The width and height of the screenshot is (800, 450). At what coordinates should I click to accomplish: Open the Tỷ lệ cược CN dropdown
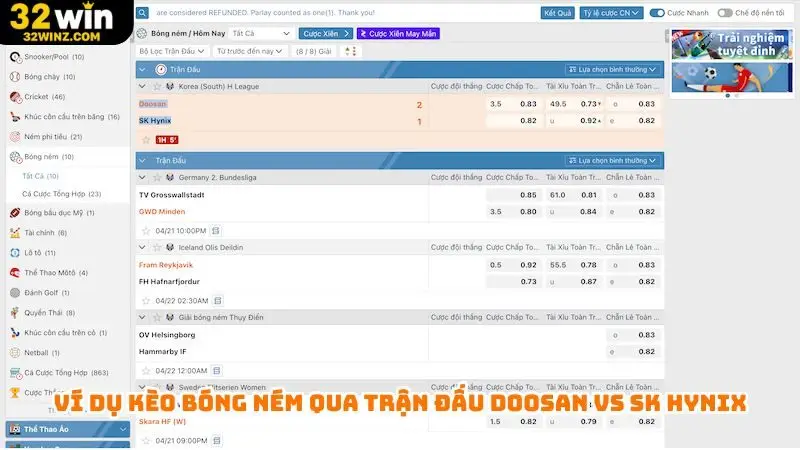pos(611,13)
